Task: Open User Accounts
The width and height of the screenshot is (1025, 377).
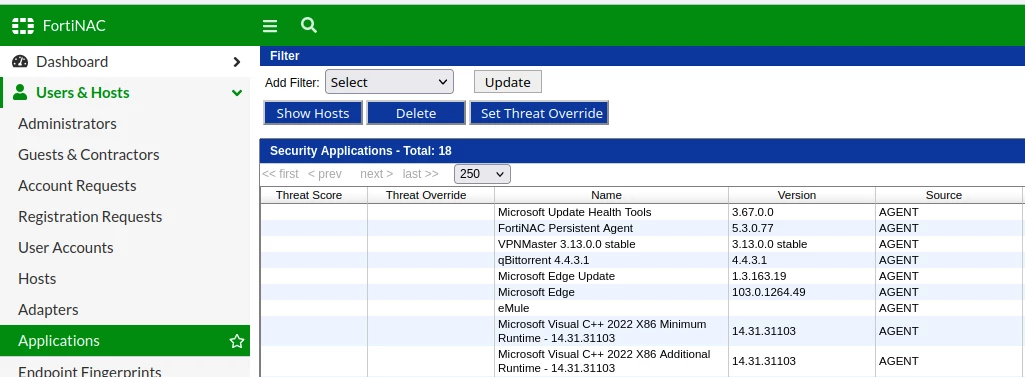Action: tap(65, 248)
